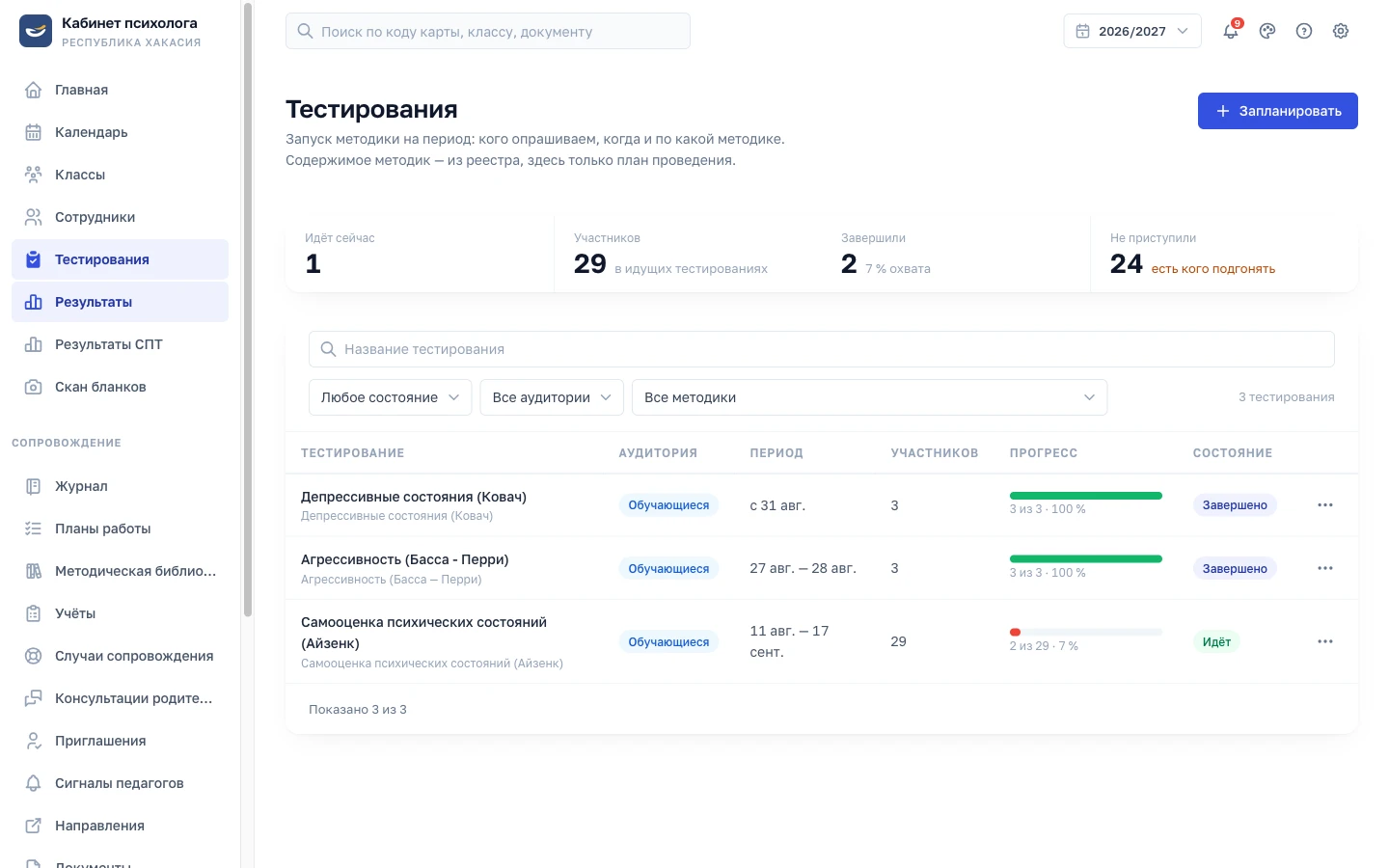Open Результаты СПТ in sidebar

click(x=120, y=344)
